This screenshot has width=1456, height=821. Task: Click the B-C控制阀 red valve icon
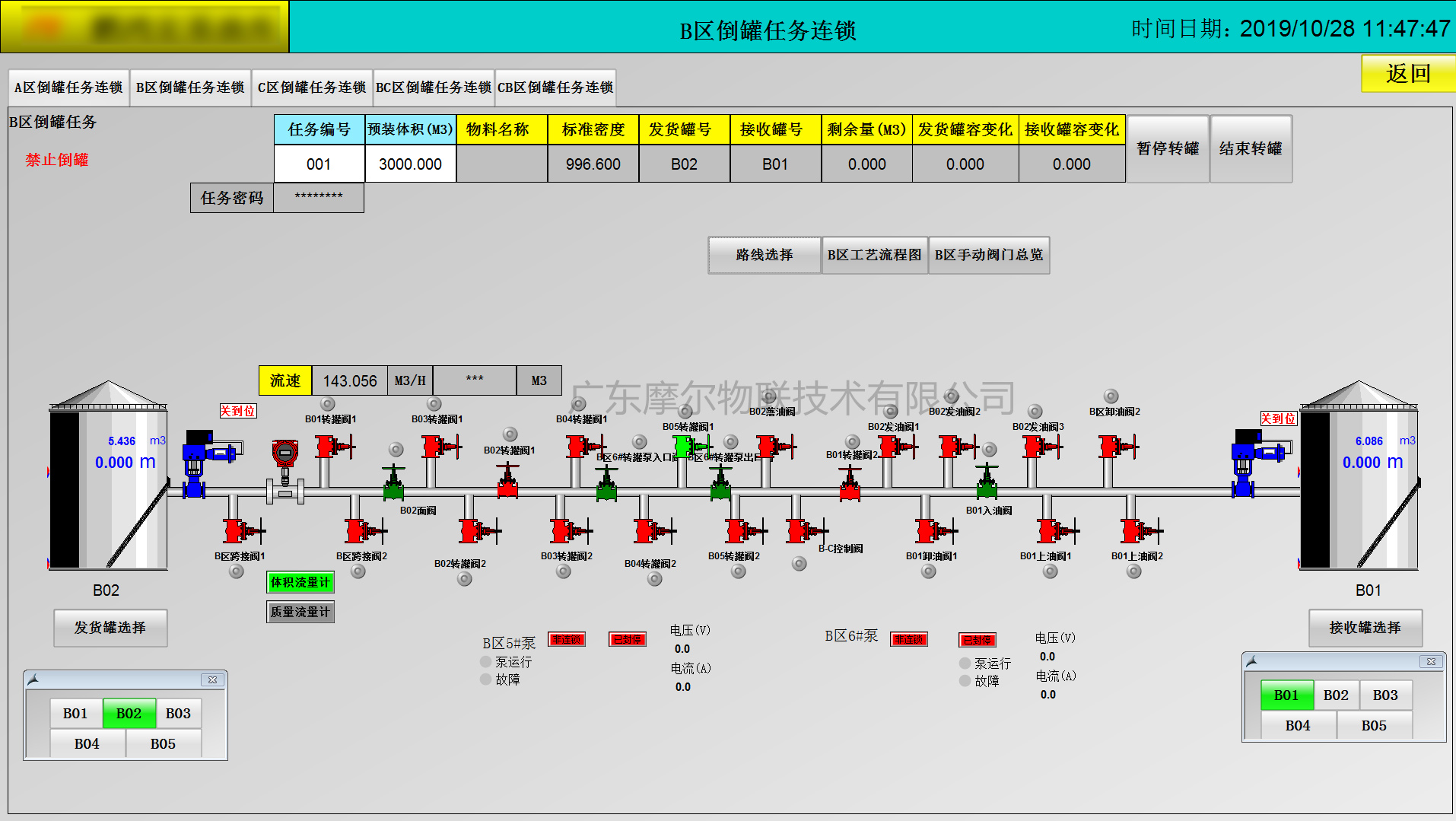[801, 530]
